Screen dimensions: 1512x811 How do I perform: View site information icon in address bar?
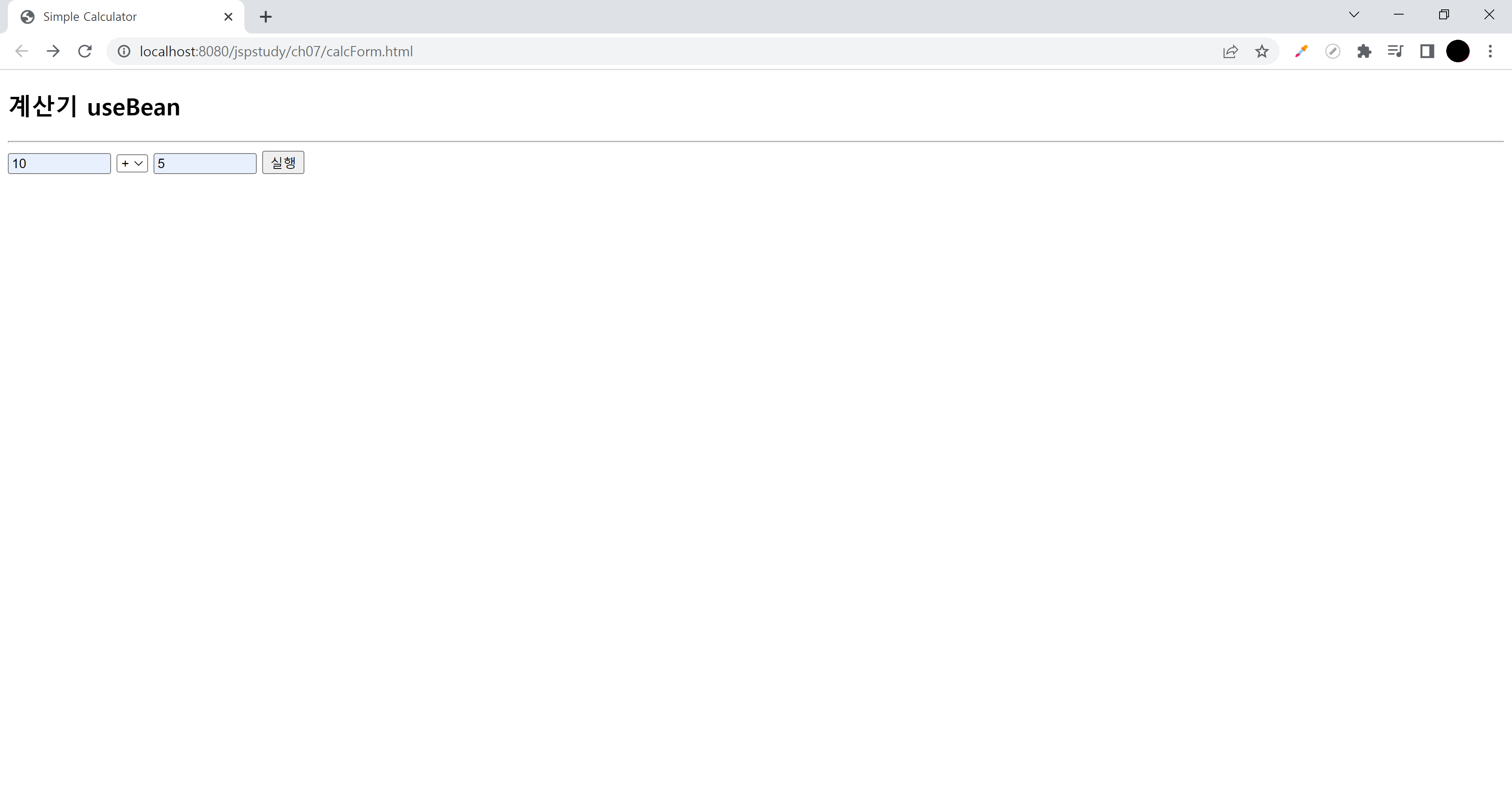click(x=124, y=52)
